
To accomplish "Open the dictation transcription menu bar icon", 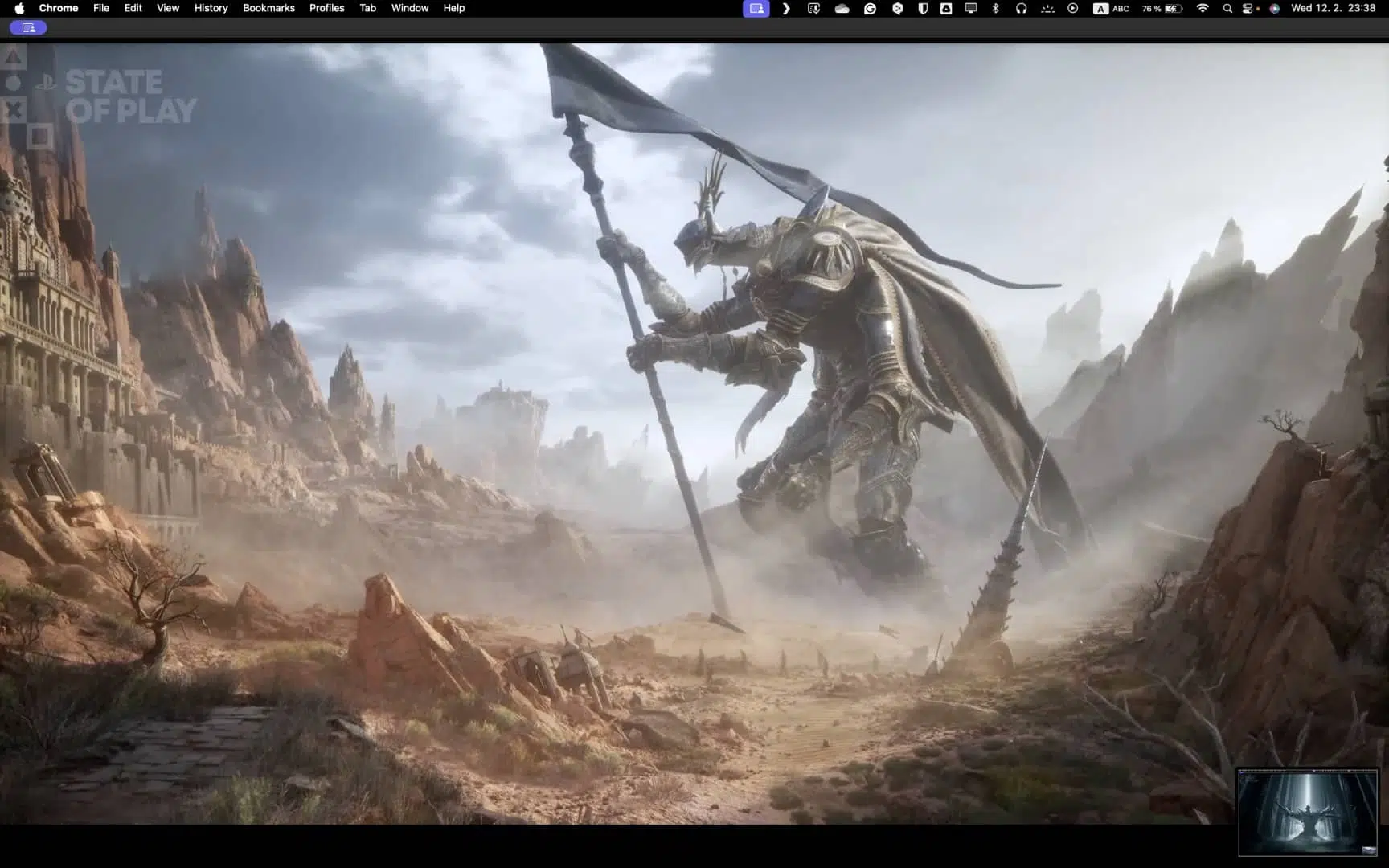I will click(813, 8).
